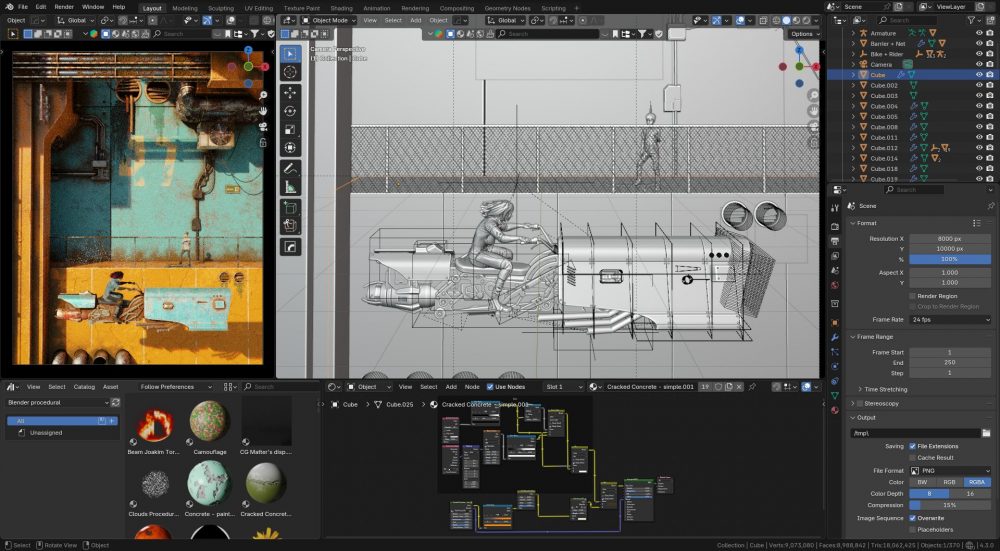Switch to the UV Editing workspace tab
The width and height of the screenshot is (1000, 551).
click(258, 8)
